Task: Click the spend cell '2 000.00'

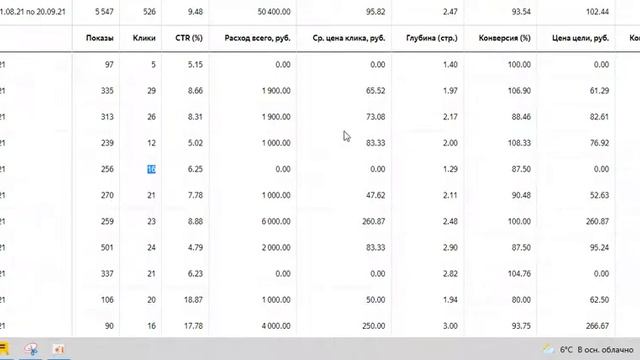Action: (276, 247)
